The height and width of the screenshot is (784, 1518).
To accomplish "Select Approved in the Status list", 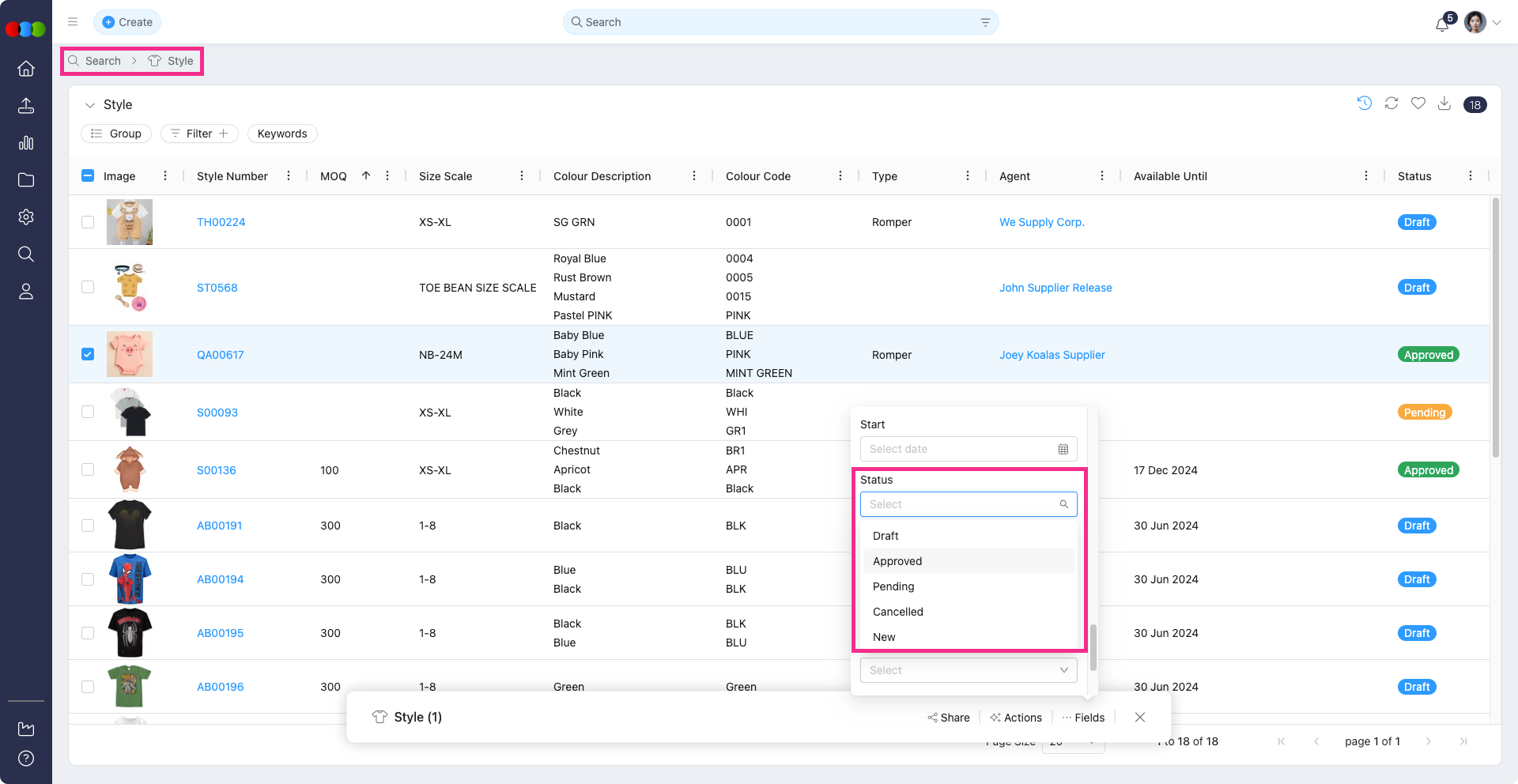I will tap(897, 561).
